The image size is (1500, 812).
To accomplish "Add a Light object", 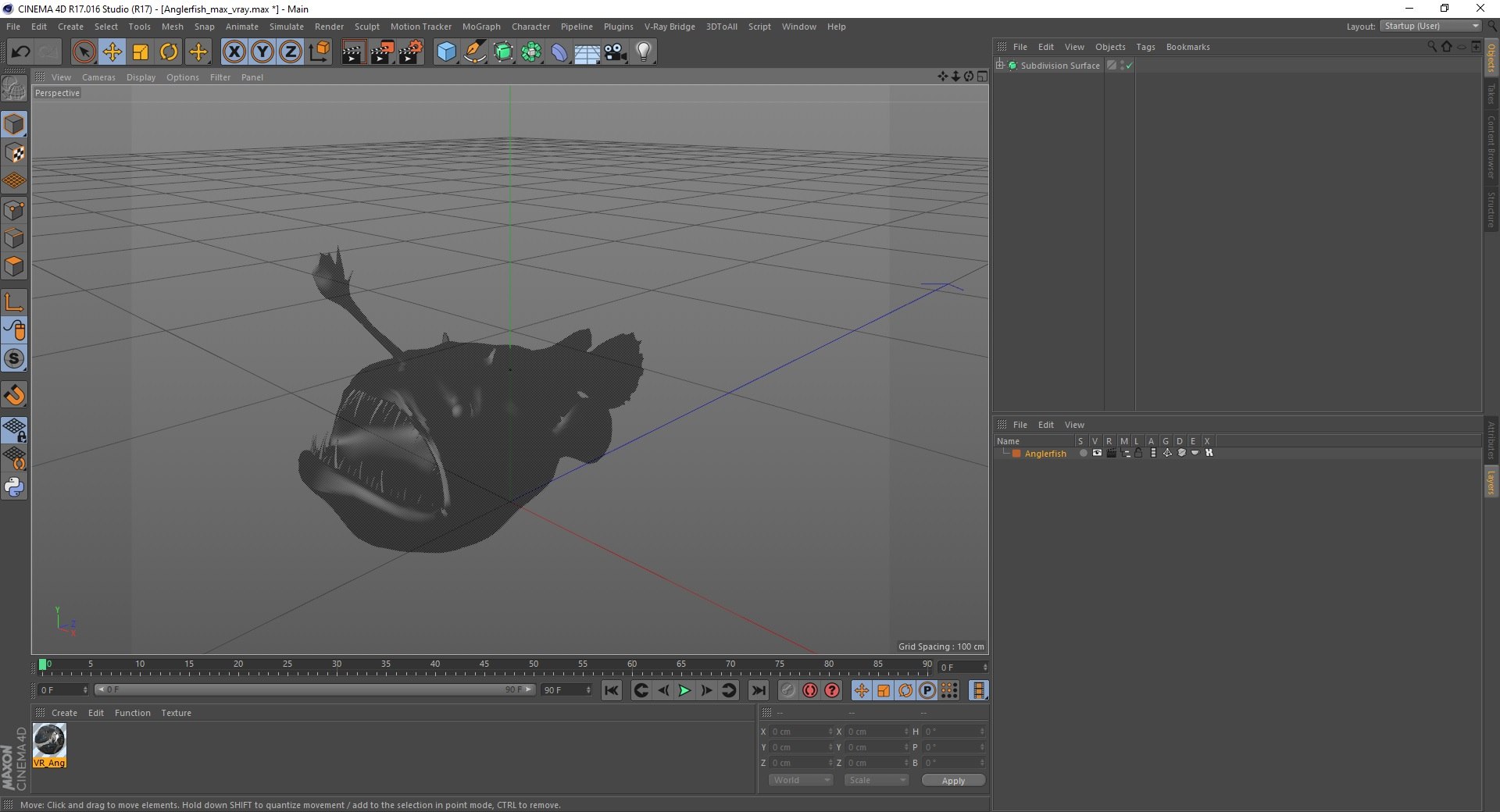I will coord(644,52).
